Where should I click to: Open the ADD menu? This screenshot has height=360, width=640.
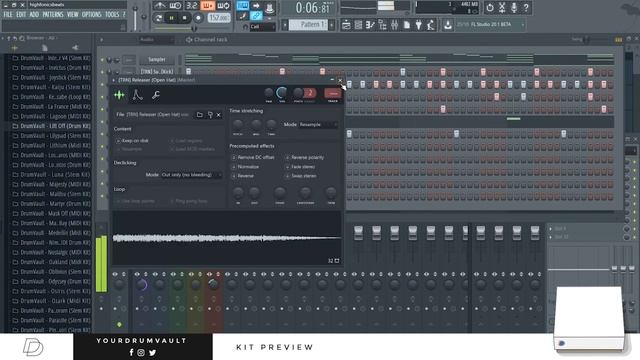click(34, 15)
